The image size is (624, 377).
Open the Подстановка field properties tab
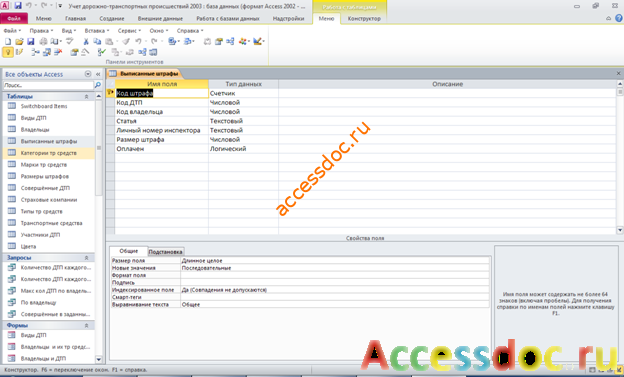click(165, 252)
